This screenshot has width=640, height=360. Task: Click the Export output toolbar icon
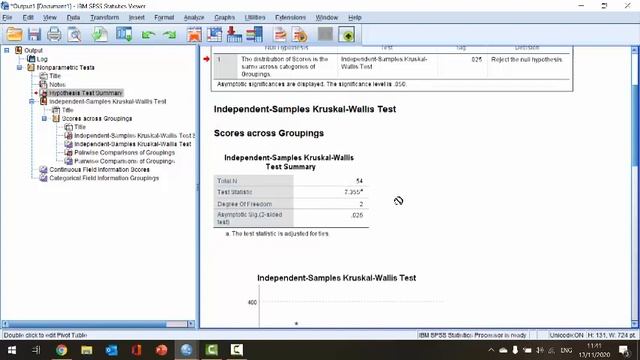(99, 34)
